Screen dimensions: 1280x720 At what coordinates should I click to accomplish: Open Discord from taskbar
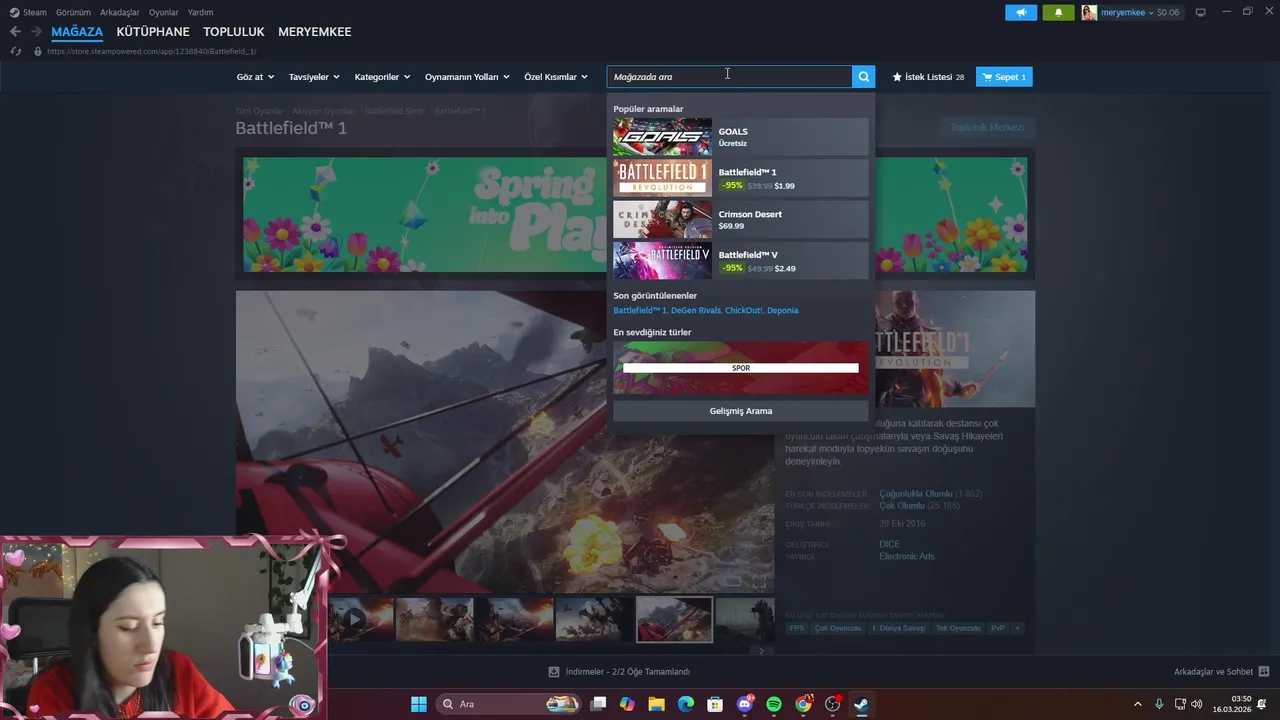(x=744, y=704)
